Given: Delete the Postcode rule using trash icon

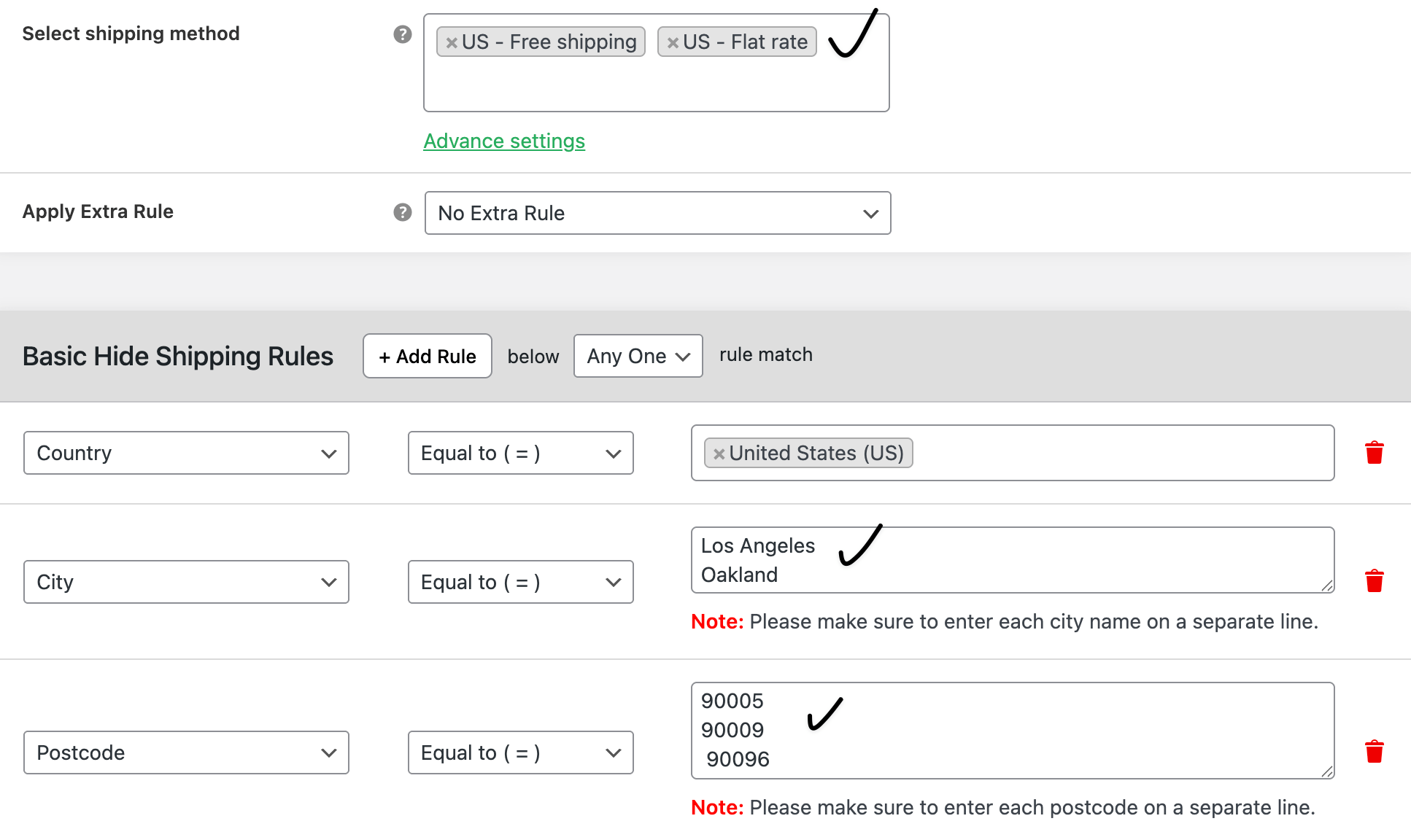Looking at the screenshot, I should pyautogui.click(x=1375, y=751).
